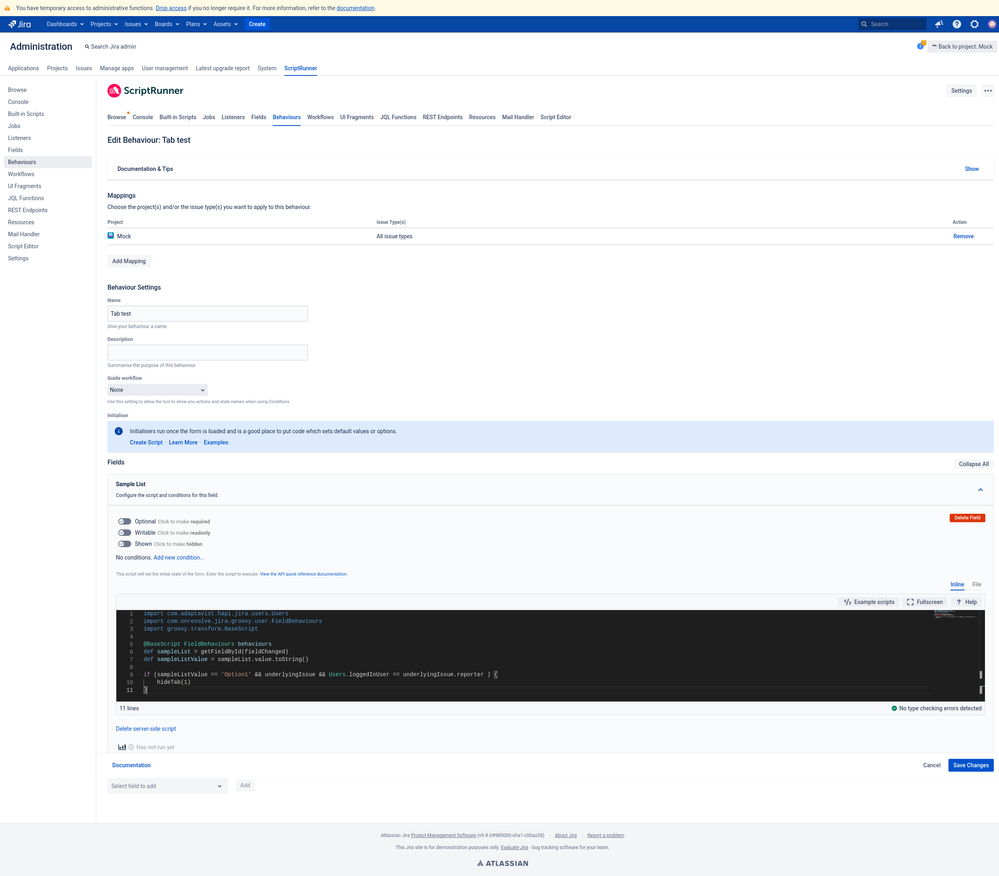Open the Guide workflow dropdown
The height and width of the screenshot is (876, 999).
[x=157, y=390]
